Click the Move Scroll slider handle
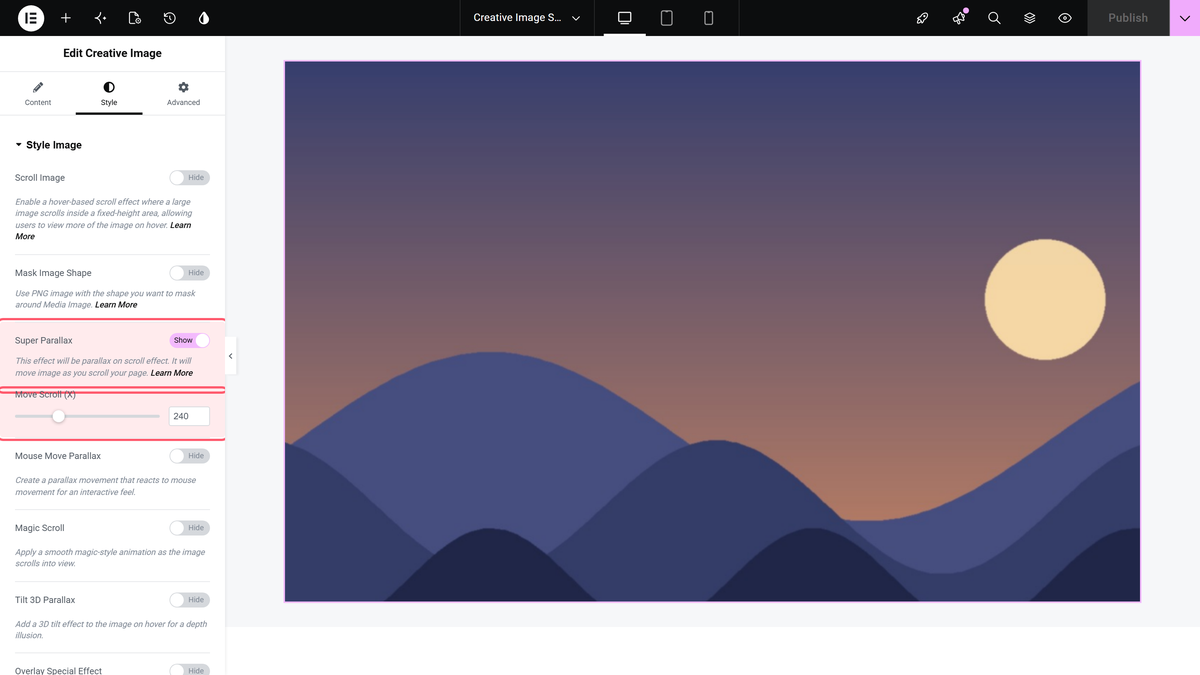This screenshot has height=675, width=1200. pos(58,416)
